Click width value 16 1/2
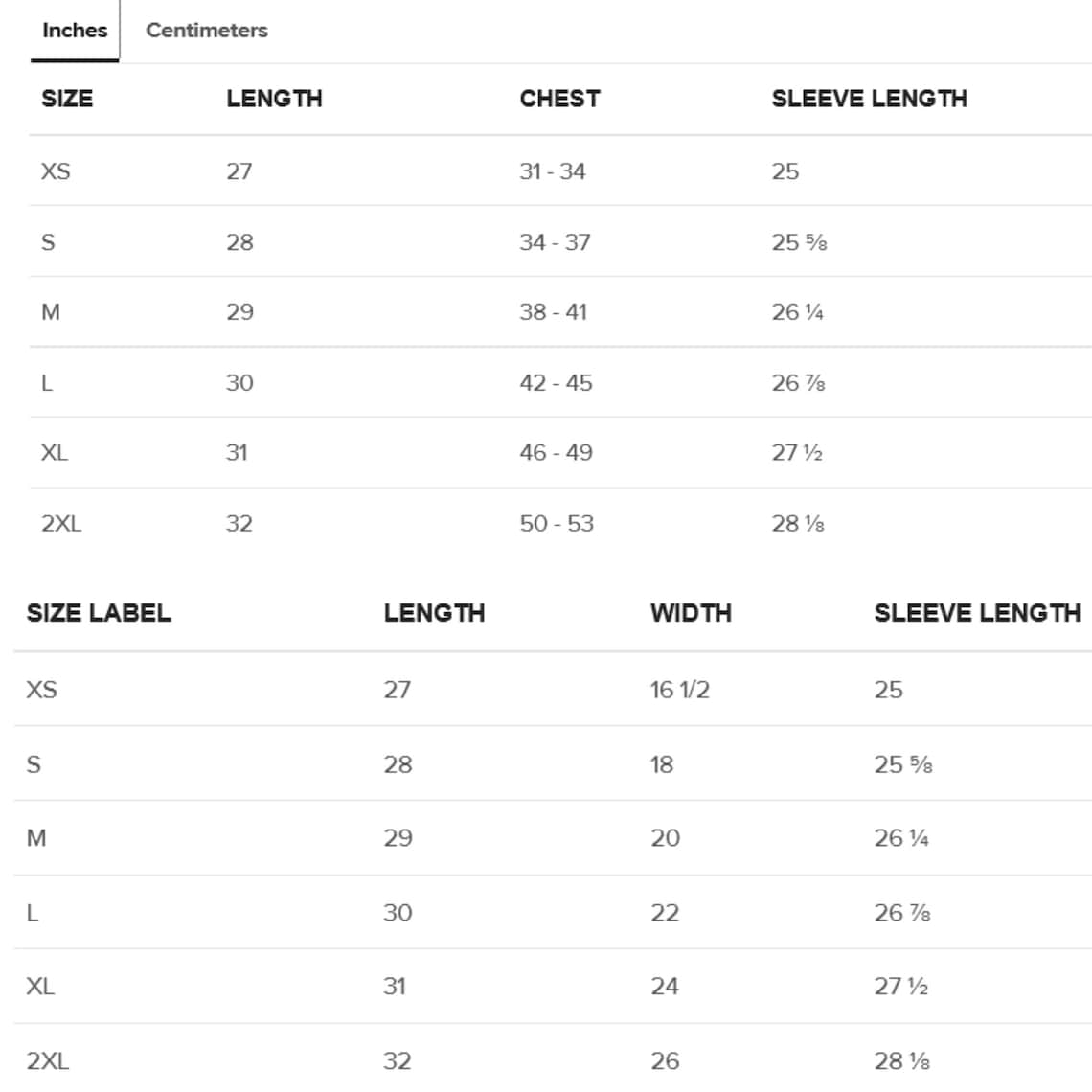The height and width of the screenshot is (1092, 1092). coord(680,690)
